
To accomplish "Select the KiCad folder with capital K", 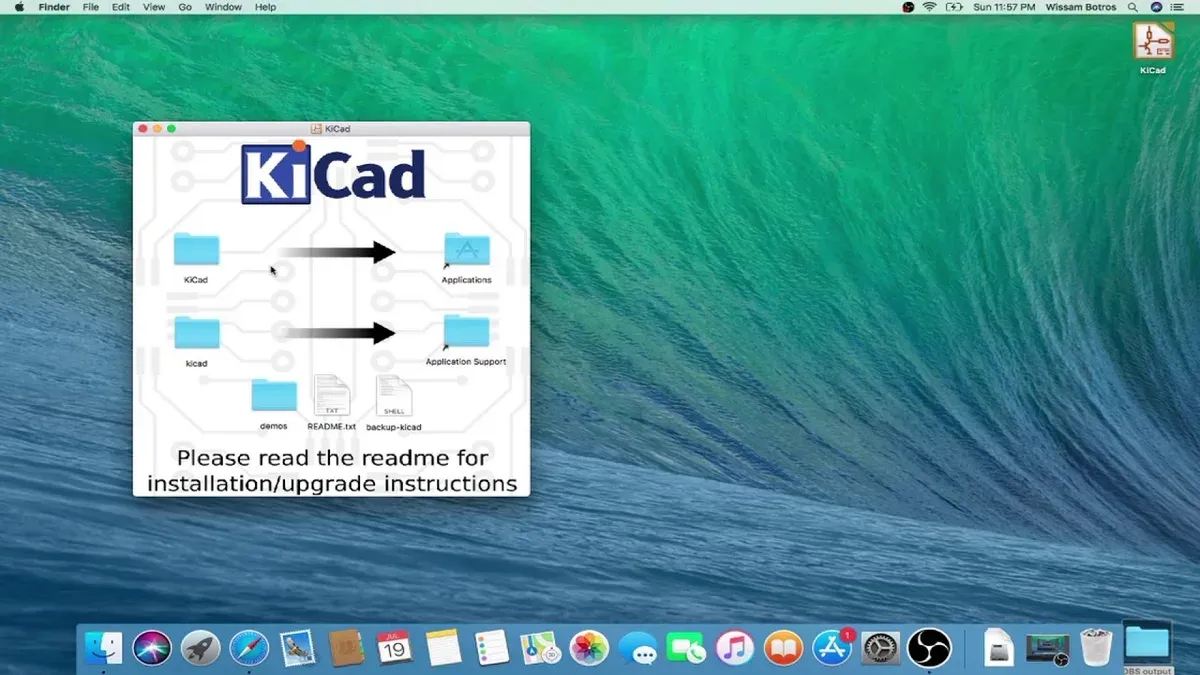I will pos(196,249).
